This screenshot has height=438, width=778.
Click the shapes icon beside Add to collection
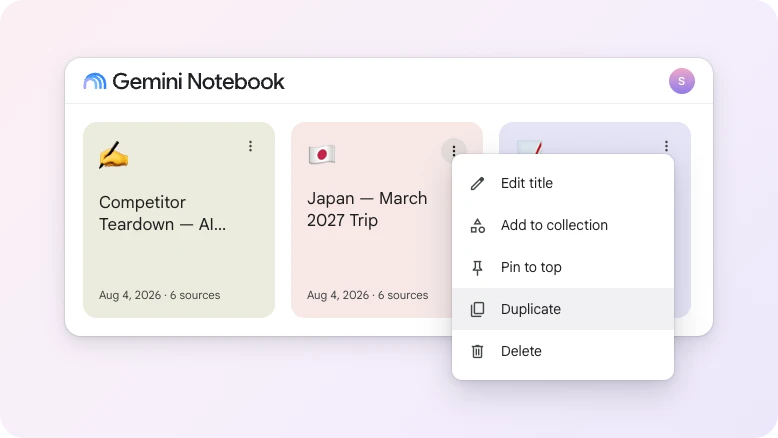coord(477,226)
